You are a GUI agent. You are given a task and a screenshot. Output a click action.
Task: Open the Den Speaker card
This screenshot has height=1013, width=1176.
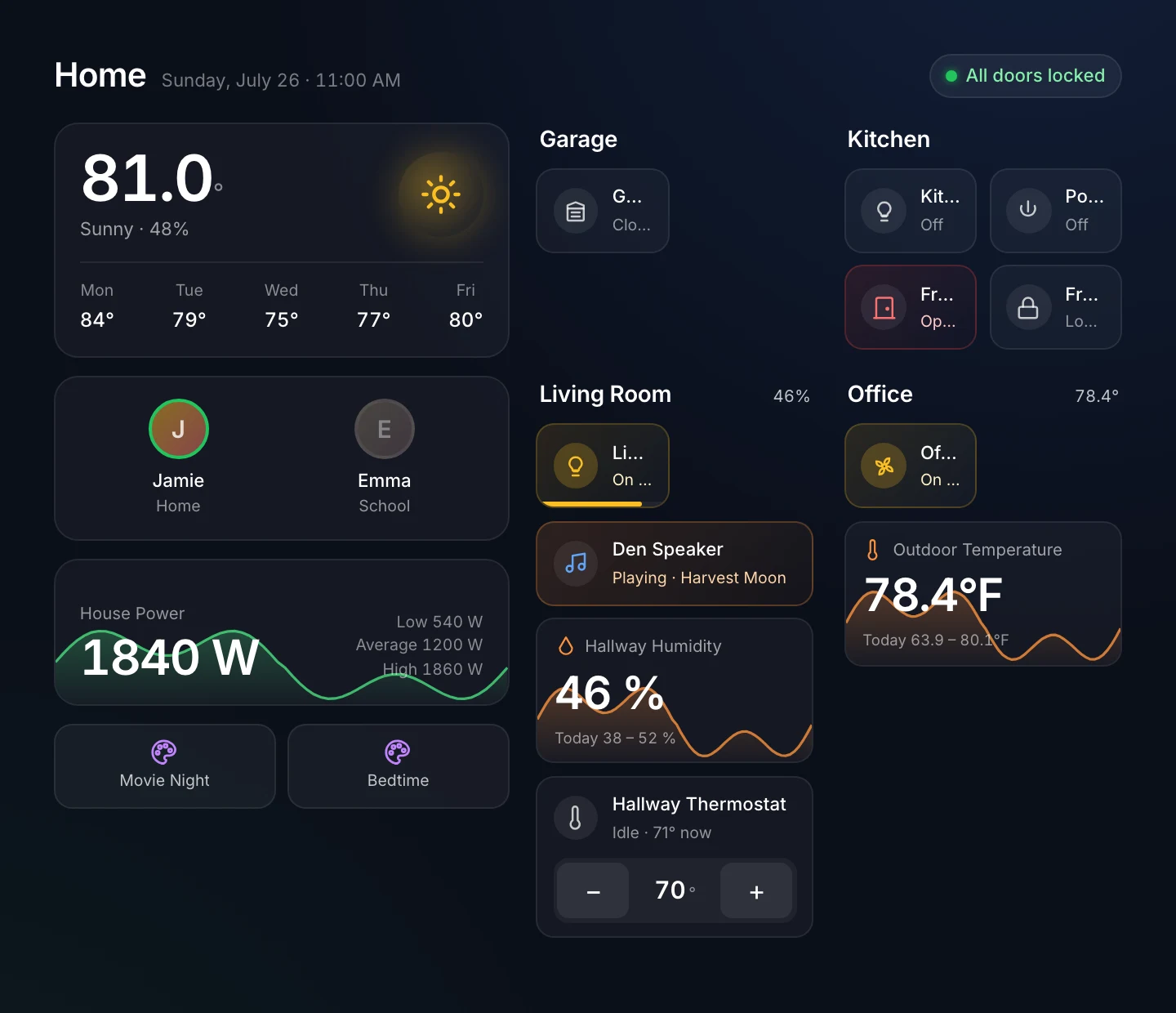(675, 564)
